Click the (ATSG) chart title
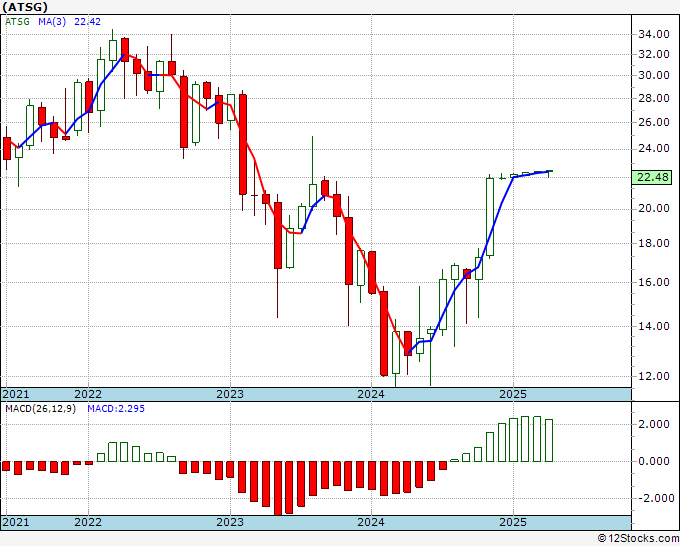Viewport: 680px width, 546px height. [25, 7]
